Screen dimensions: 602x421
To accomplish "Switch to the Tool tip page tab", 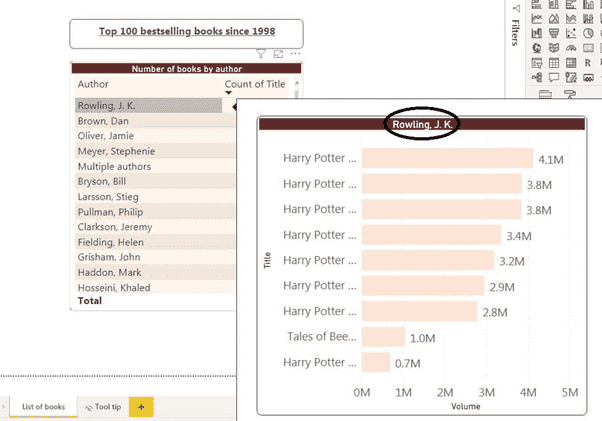I will tap(103, 407).
